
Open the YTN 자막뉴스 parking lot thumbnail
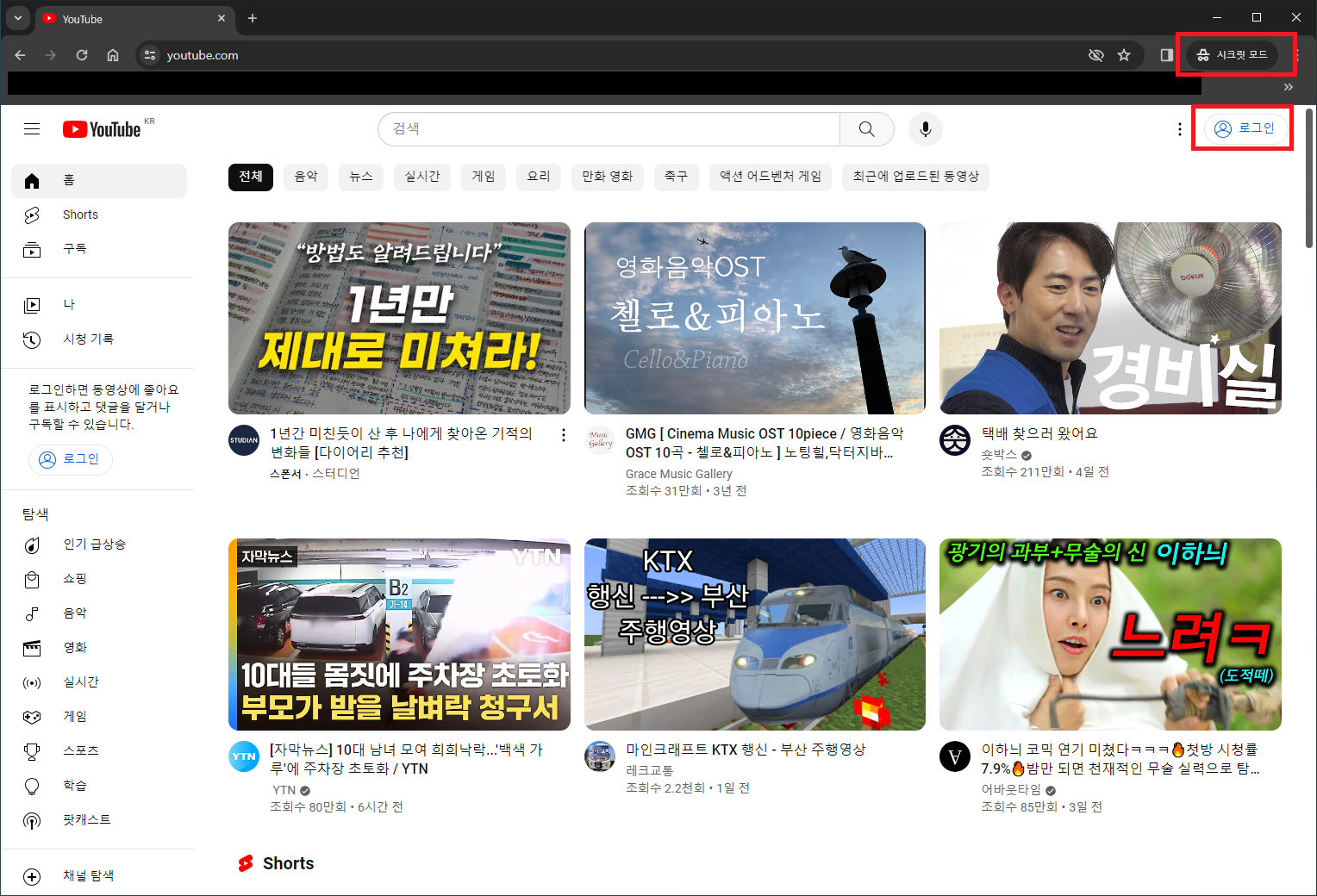(399, 634)
